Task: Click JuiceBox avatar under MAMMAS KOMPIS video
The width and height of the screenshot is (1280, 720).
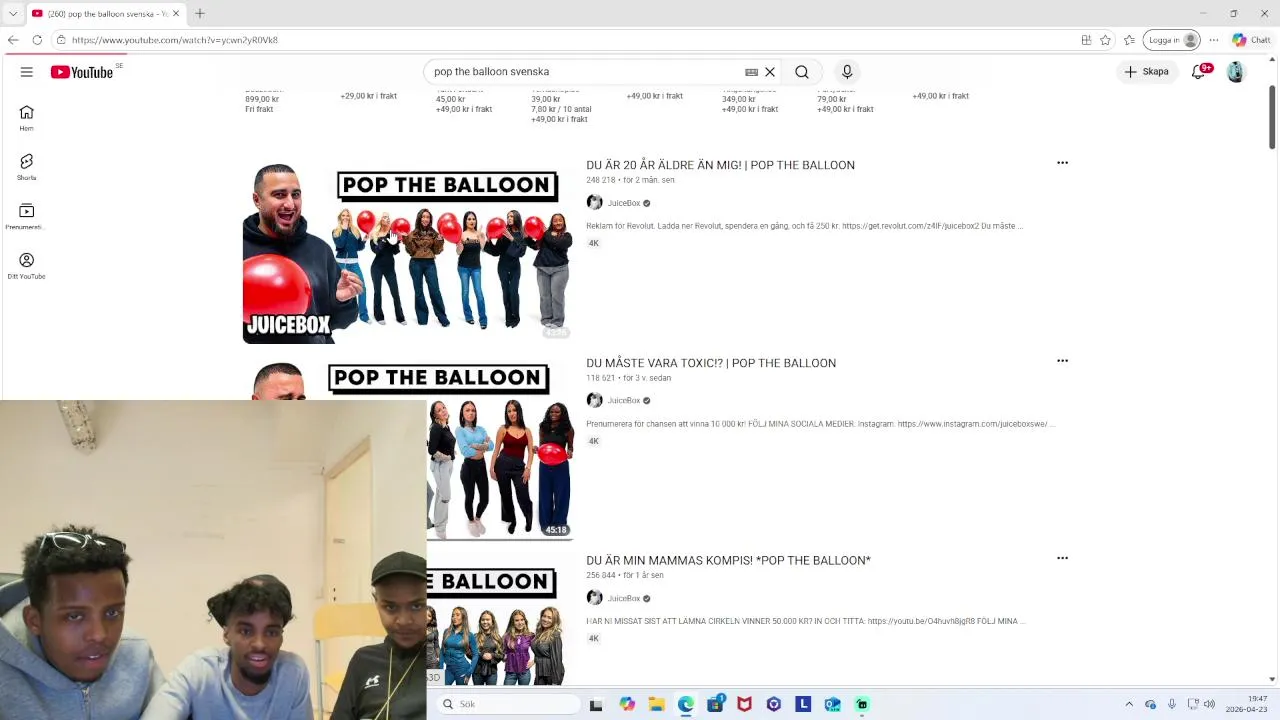Action: pos(594,598)
